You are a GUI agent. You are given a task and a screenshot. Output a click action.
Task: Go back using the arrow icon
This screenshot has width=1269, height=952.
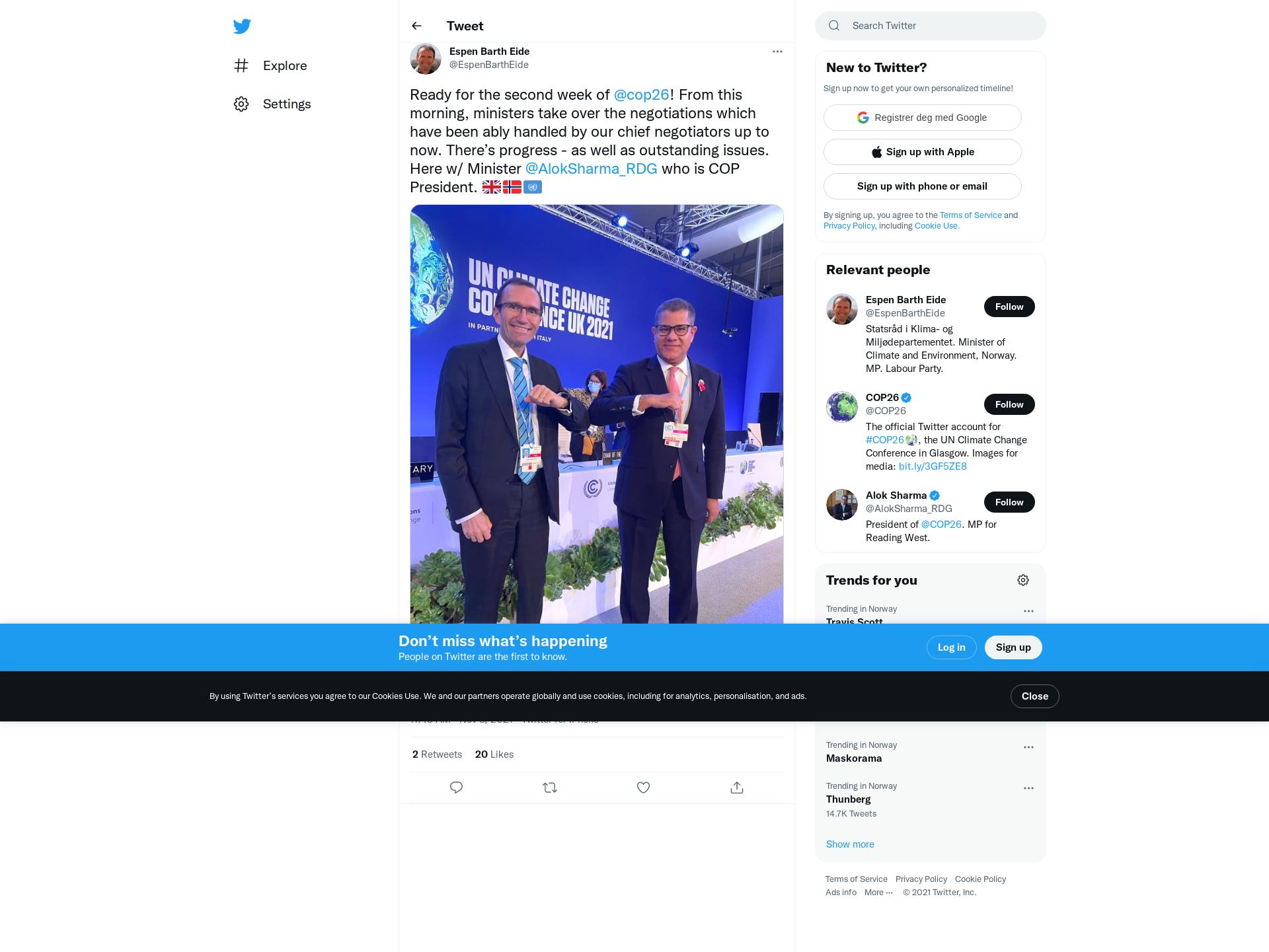tap(416, 26)
